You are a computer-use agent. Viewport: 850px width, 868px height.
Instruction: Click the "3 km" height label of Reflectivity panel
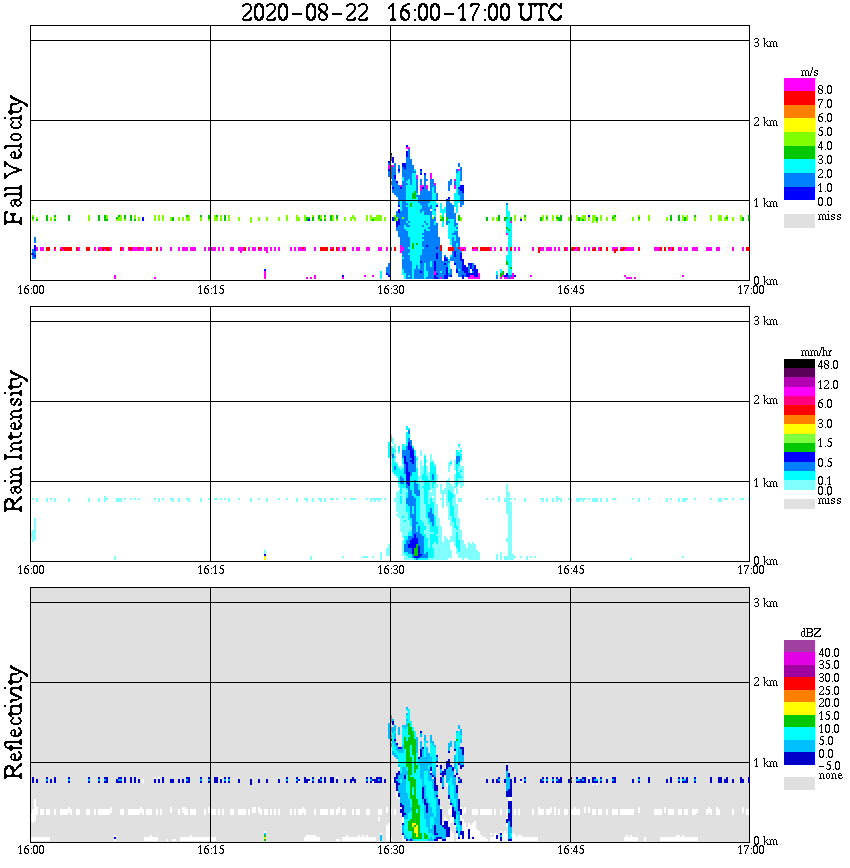[766, 603]
